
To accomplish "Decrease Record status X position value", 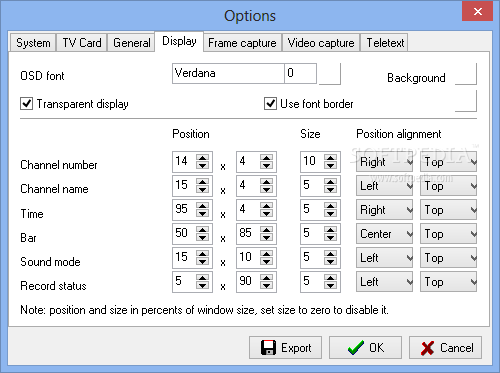I will coord(202,286).
